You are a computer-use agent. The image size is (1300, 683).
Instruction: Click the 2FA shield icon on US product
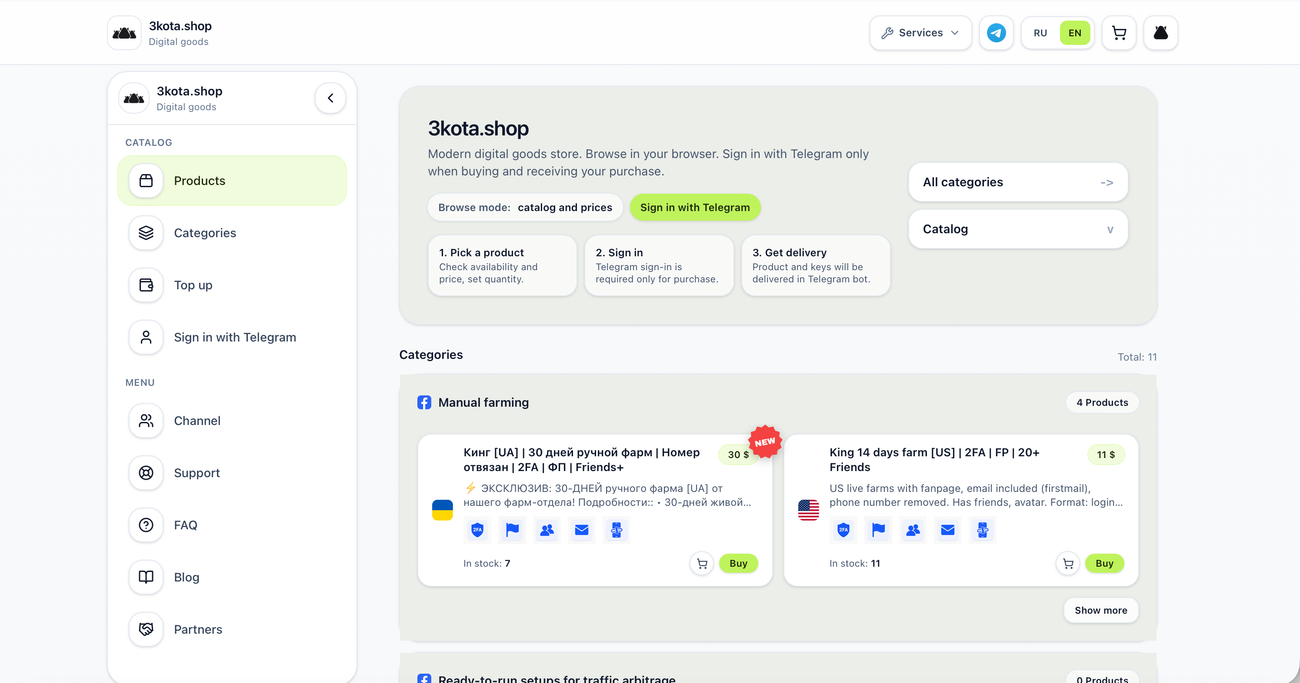(x=843, y=530)
